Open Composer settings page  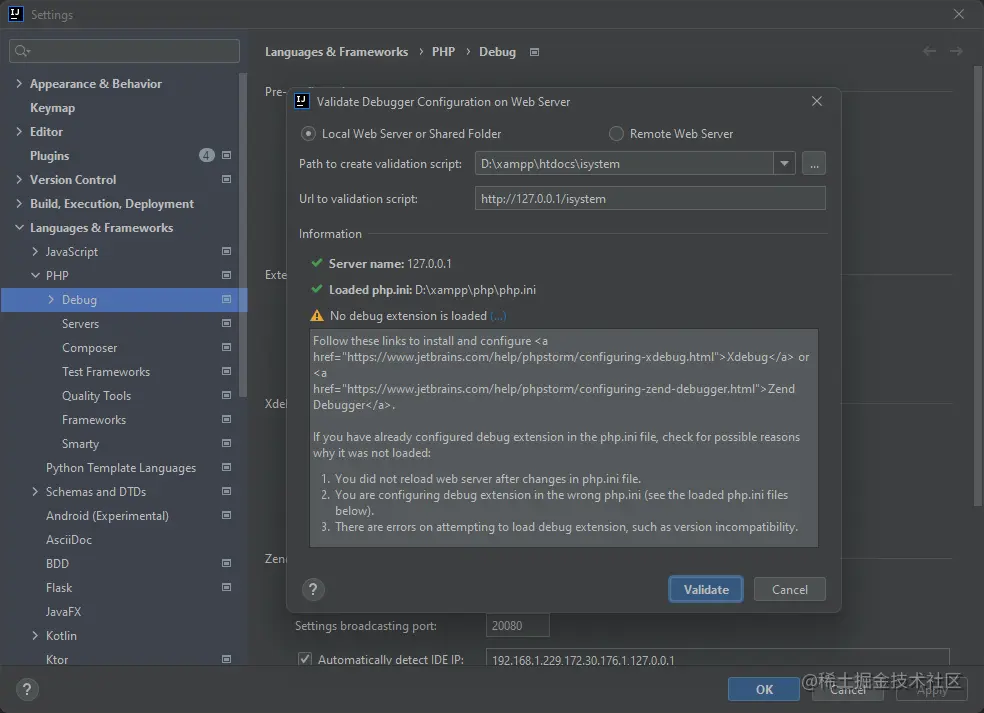[x=89, y=347]
